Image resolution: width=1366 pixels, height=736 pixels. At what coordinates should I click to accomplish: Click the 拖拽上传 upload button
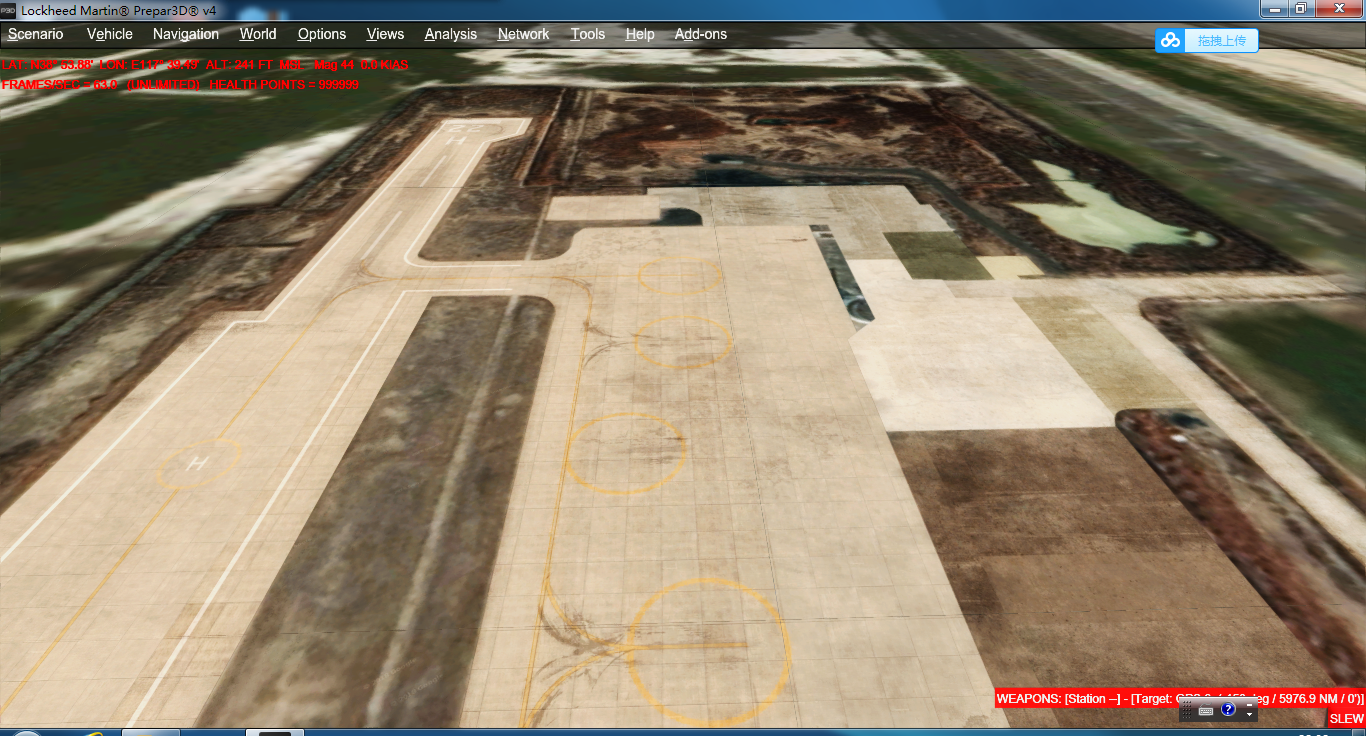[1221, 41]
